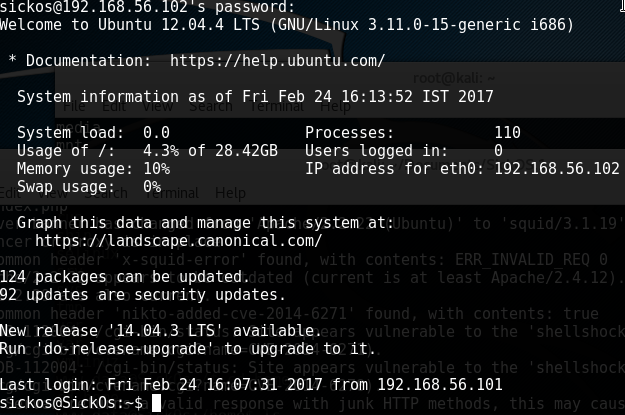Click the Search menu in the upper background menu bar
This screenshot has height=415, width=625.
click(206, 107)
